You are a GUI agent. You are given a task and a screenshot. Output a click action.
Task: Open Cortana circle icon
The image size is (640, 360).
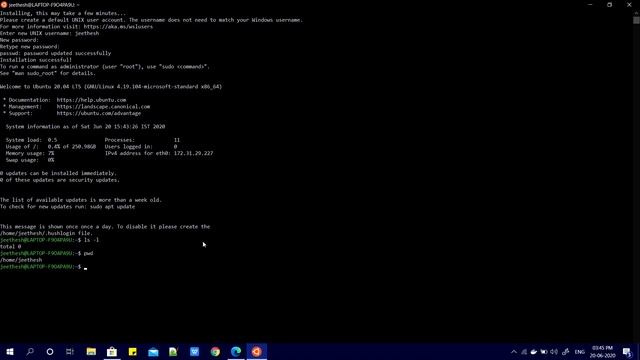tap(50, 351)
